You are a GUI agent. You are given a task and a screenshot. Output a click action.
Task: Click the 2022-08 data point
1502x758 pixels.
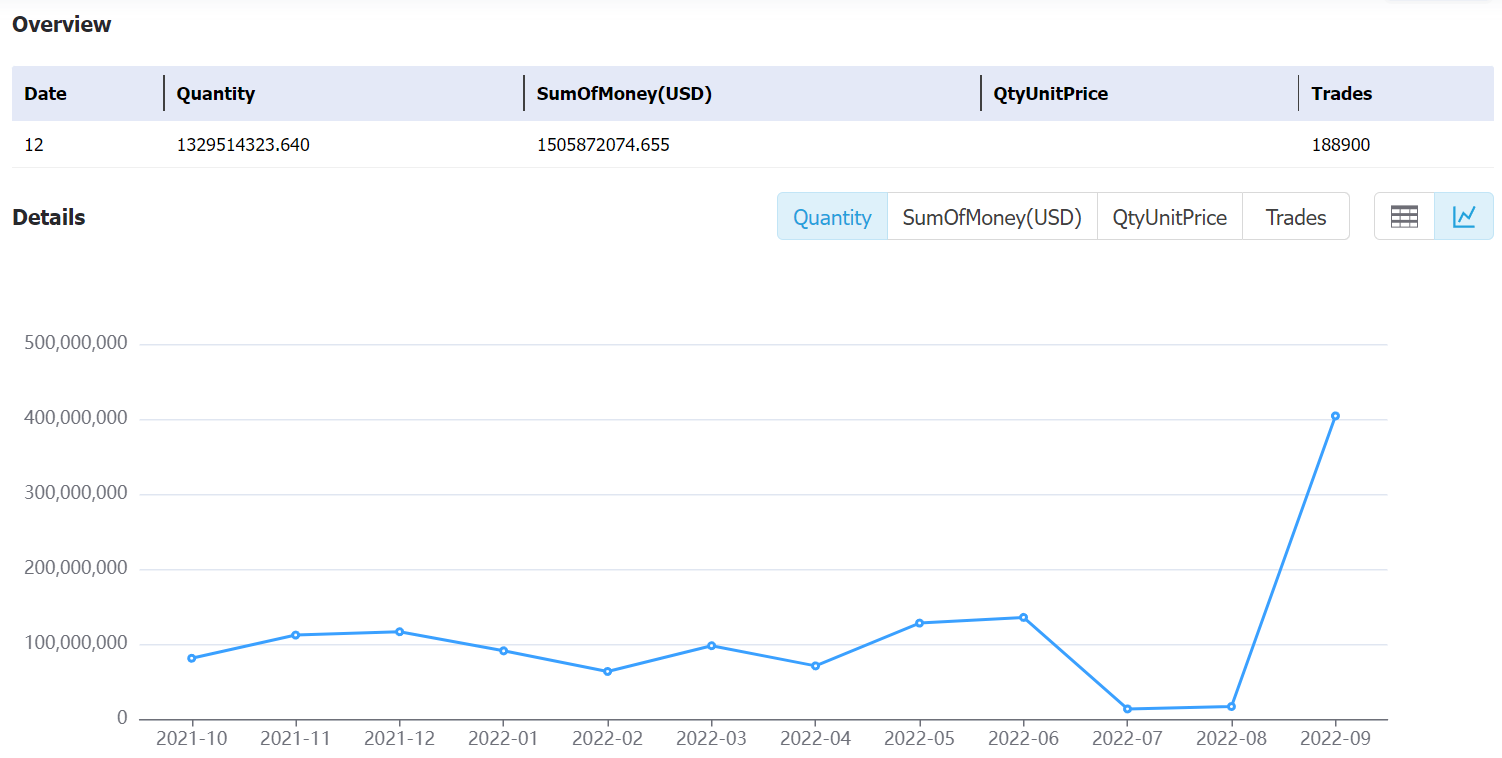[1231, 706]
